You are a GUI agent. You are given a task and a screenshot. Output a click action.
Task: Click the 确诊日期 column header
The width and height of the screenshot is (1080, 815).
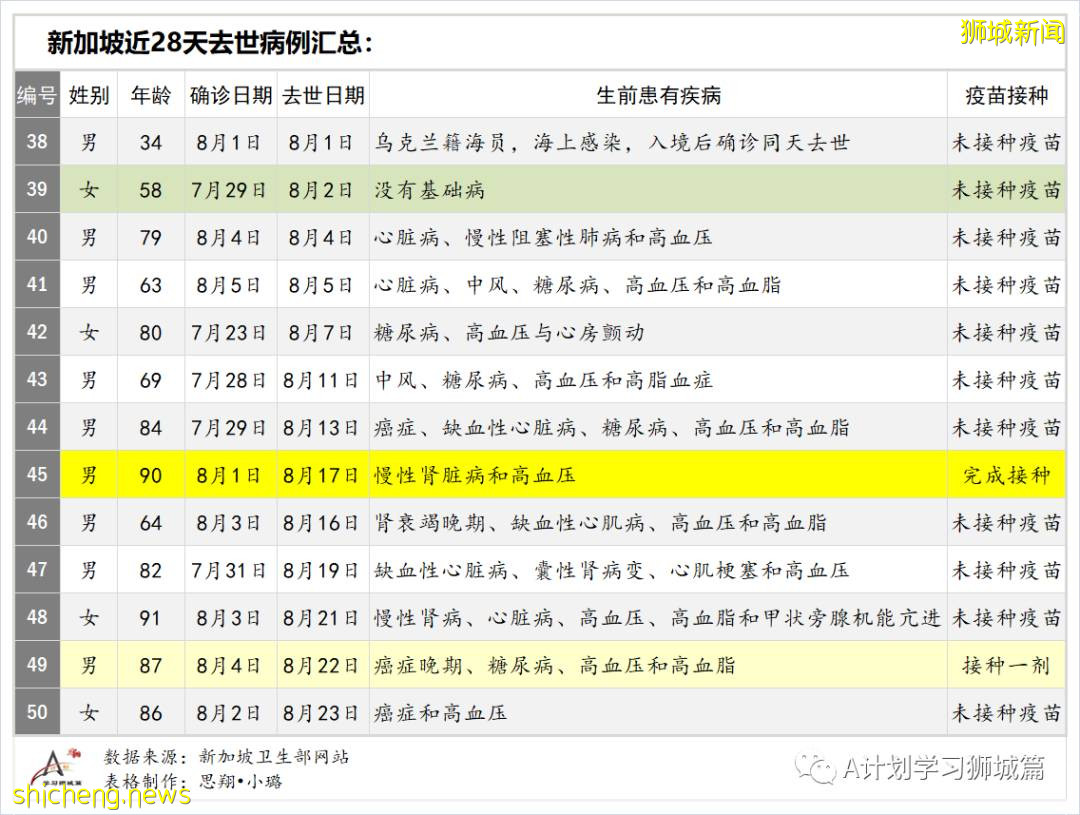pos(231,95)
